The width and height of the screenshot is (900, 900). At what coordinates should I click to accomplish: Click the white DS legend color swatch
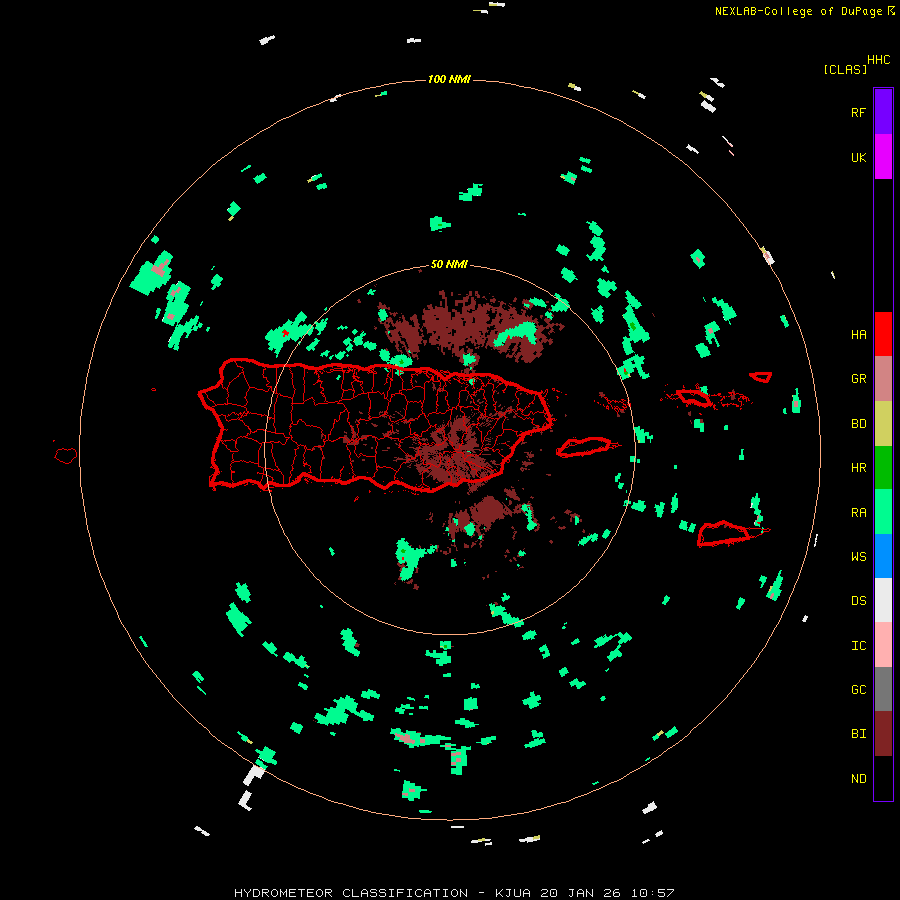tap(883, 600)
